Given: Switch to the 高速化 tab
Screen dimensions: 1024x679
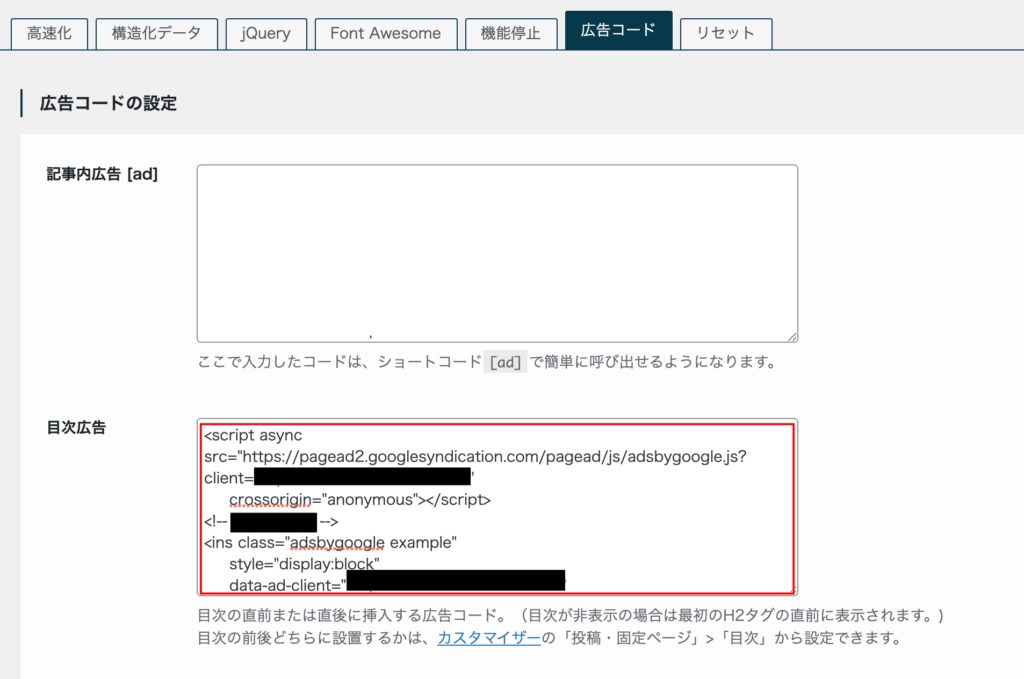Looking at the screenshot, I should tap(49, 33).
